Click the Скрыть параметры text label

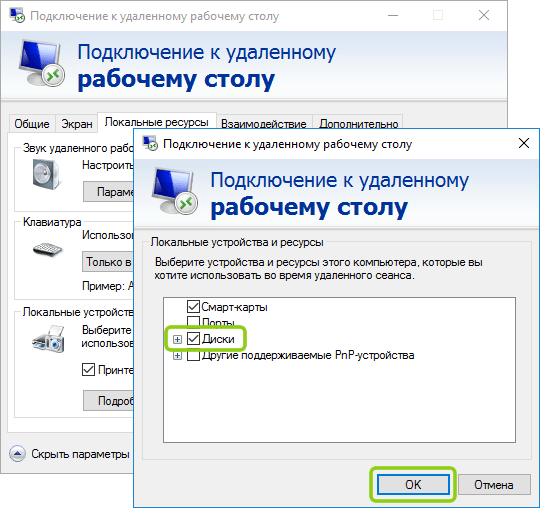click(x=80, y=454)
